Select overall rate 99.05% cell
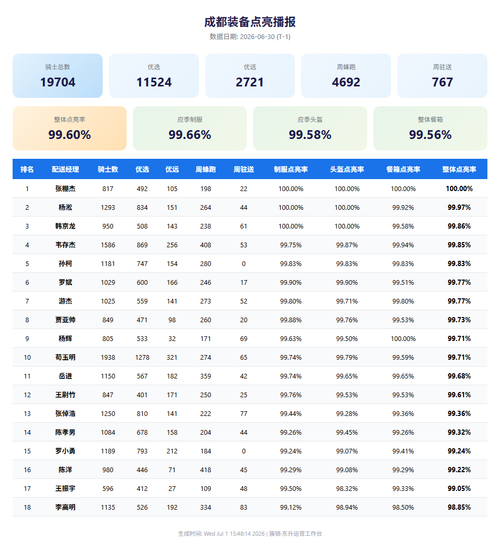Viewport: 500px width, 556px height. point(459,489)
